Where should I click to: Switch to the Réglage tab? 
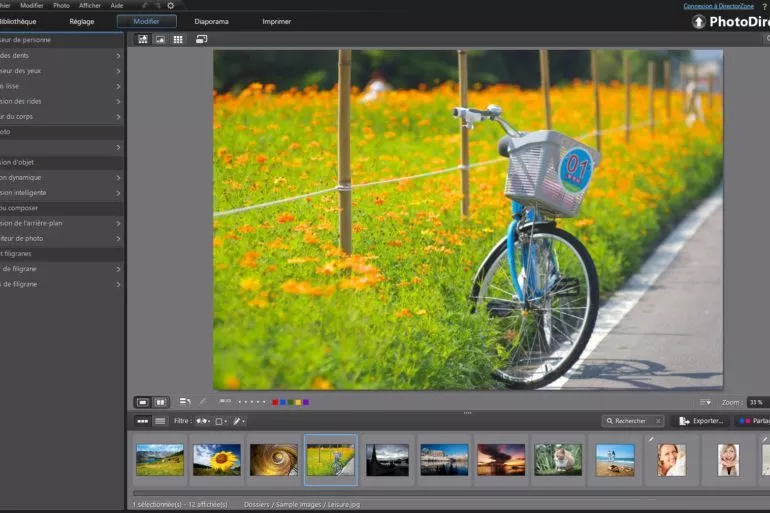coord(82,22)
